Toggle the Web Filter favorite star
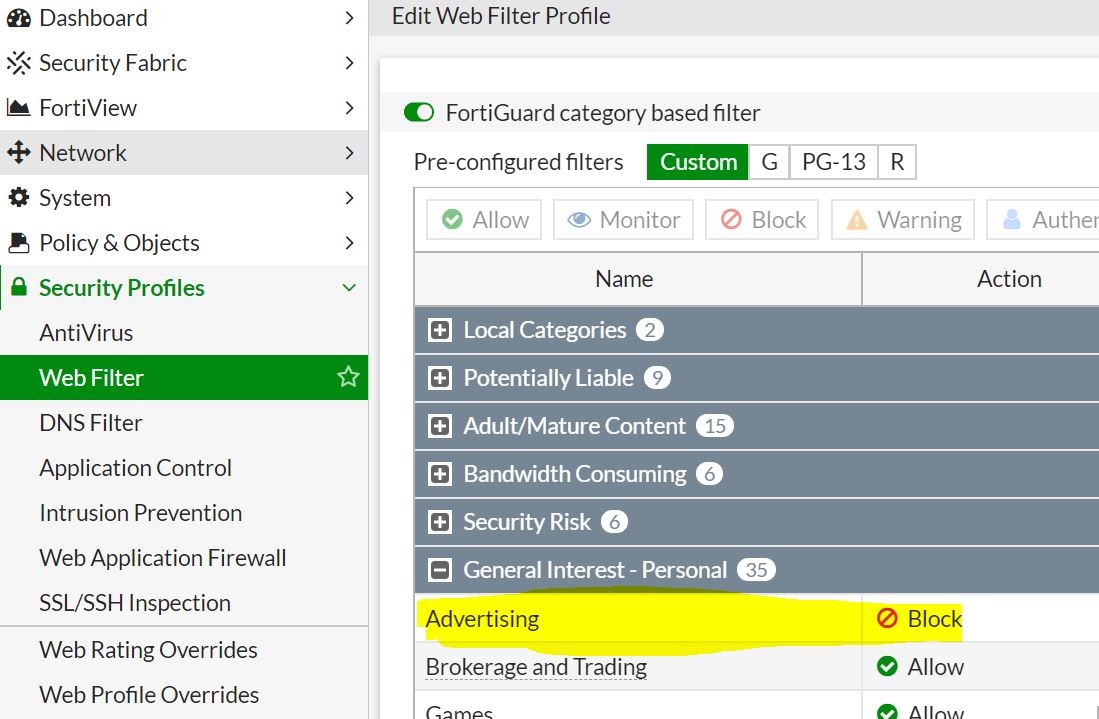 pos(348,377)
